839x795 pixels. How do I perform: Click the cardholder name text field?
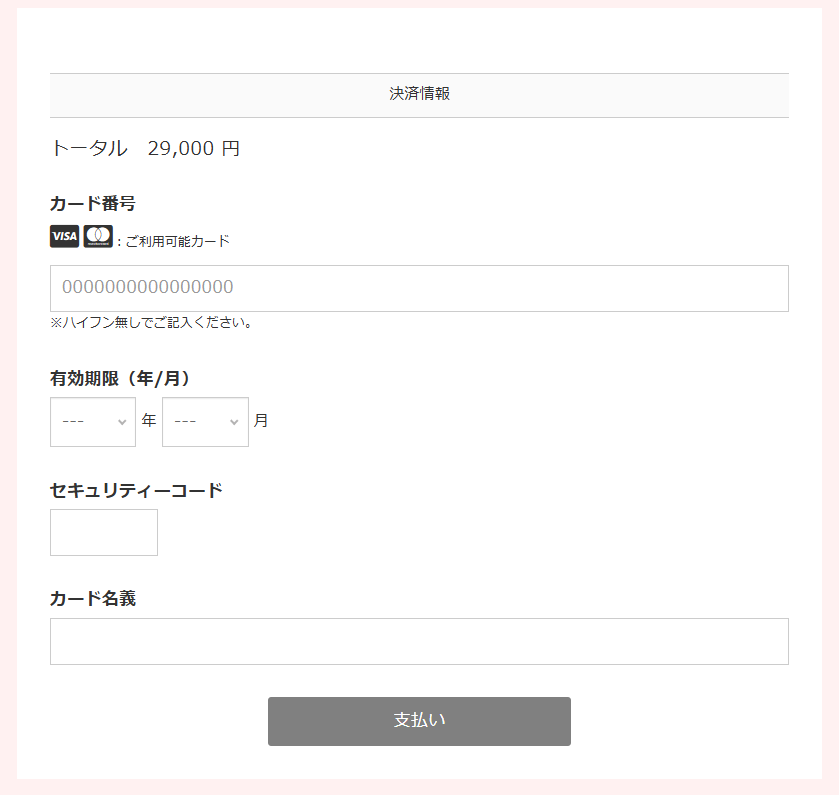419,641
